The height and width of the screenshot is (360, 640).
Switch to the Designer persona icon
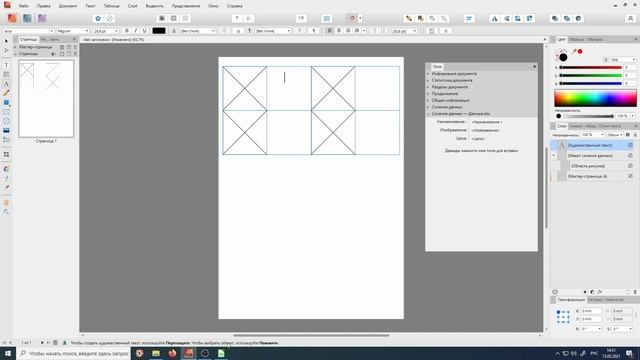point(27,18)
